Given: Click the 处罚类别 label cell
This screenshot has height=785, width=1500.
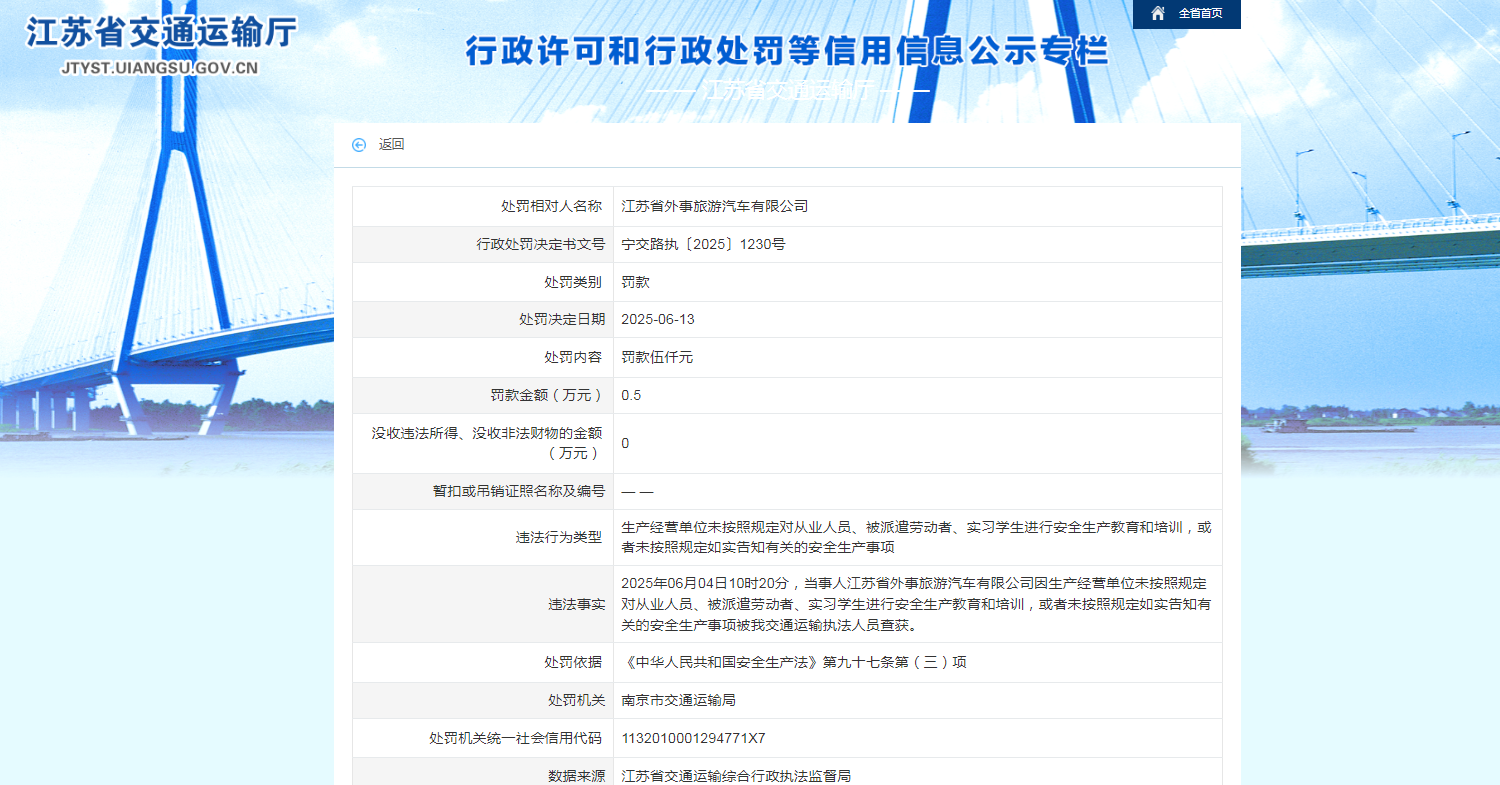Looking at the screenshot, I should coord(483,283).
